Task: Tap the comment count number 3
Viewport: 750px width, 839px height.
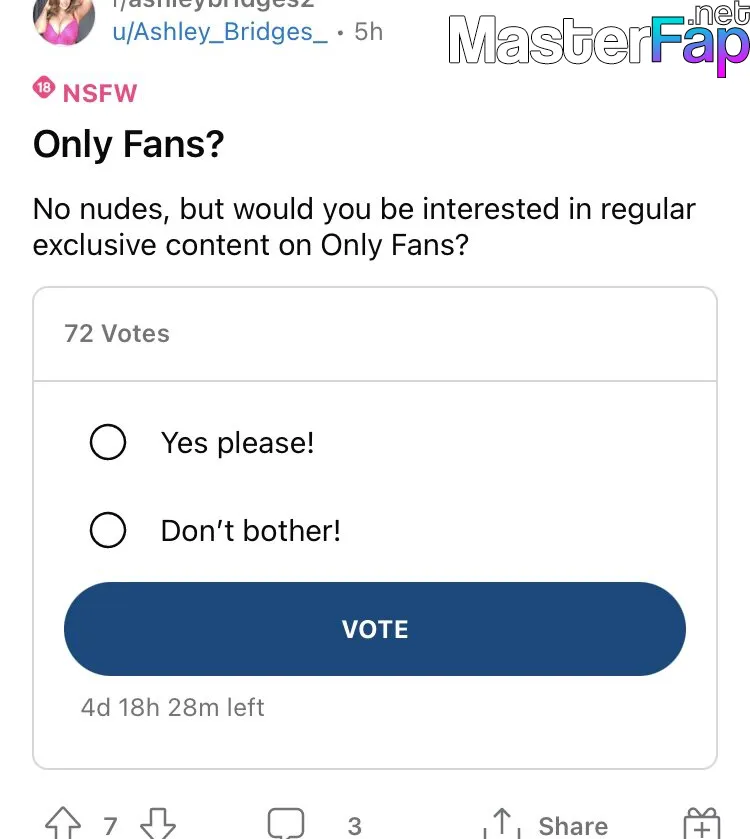Action: (354, 826)
